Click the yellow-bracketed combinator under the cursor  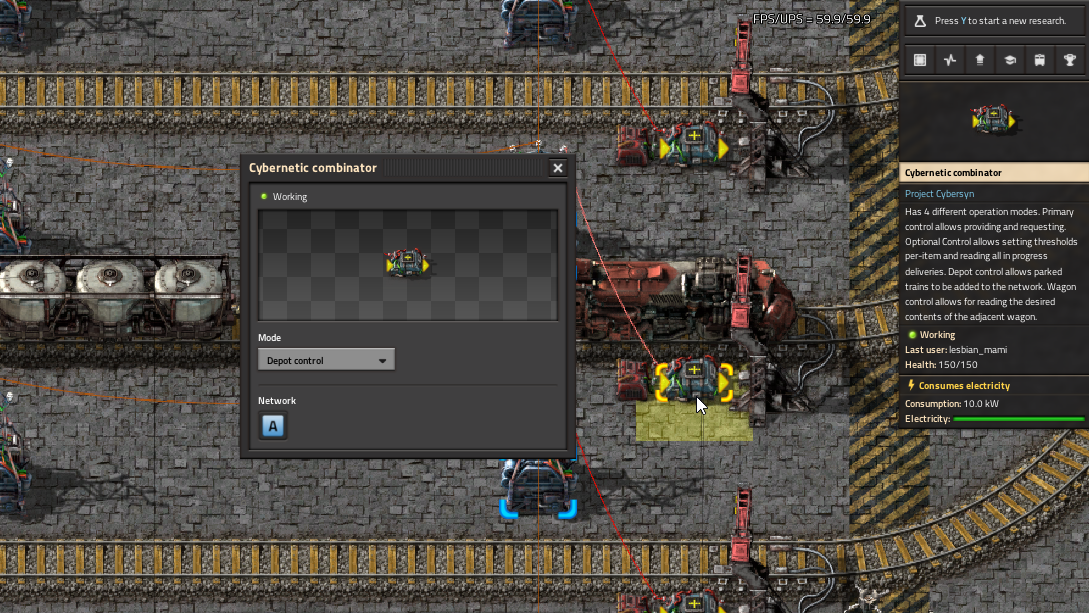point(693,381)
